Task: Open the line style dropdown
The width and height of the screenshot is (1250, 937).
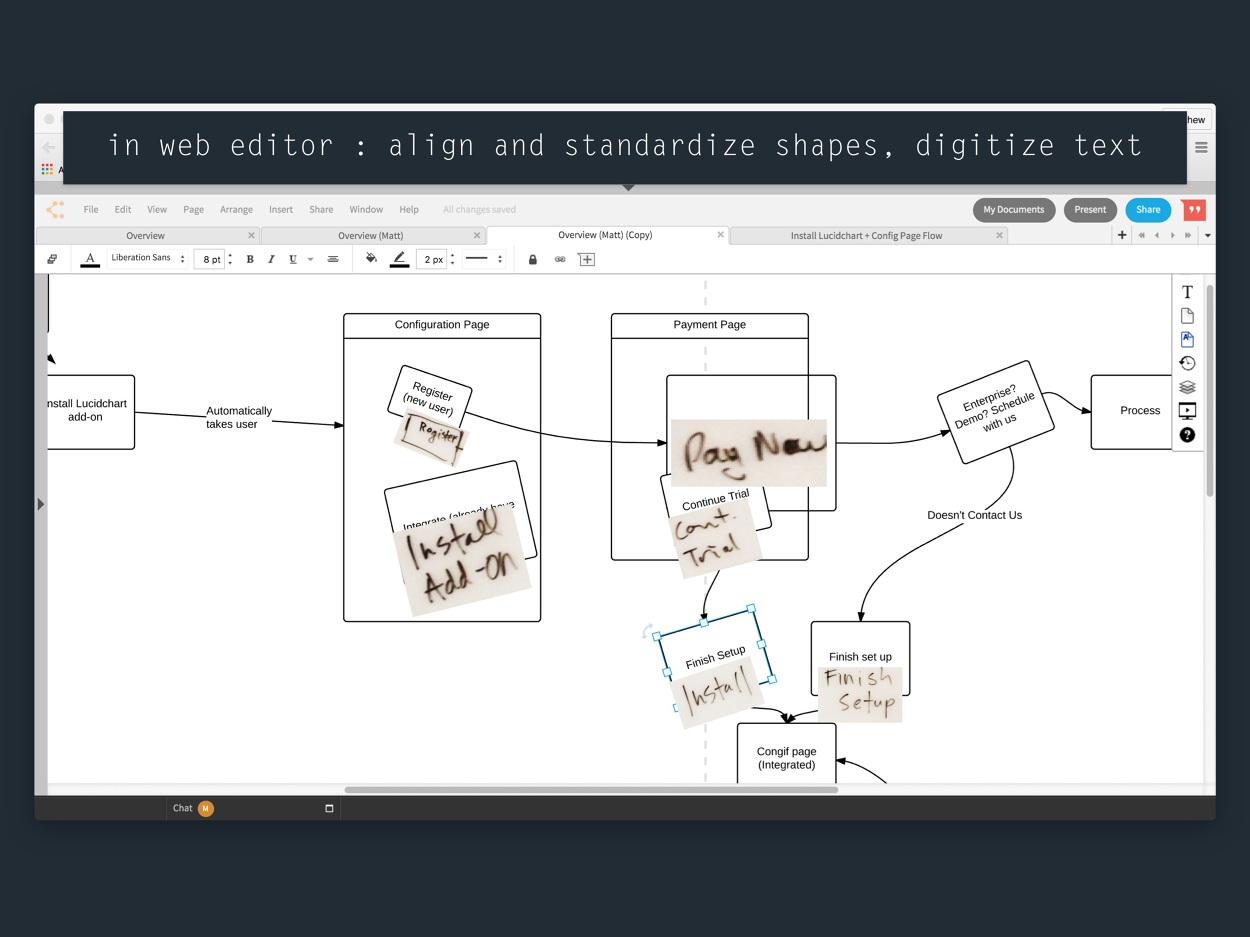Action: point(485,259)
